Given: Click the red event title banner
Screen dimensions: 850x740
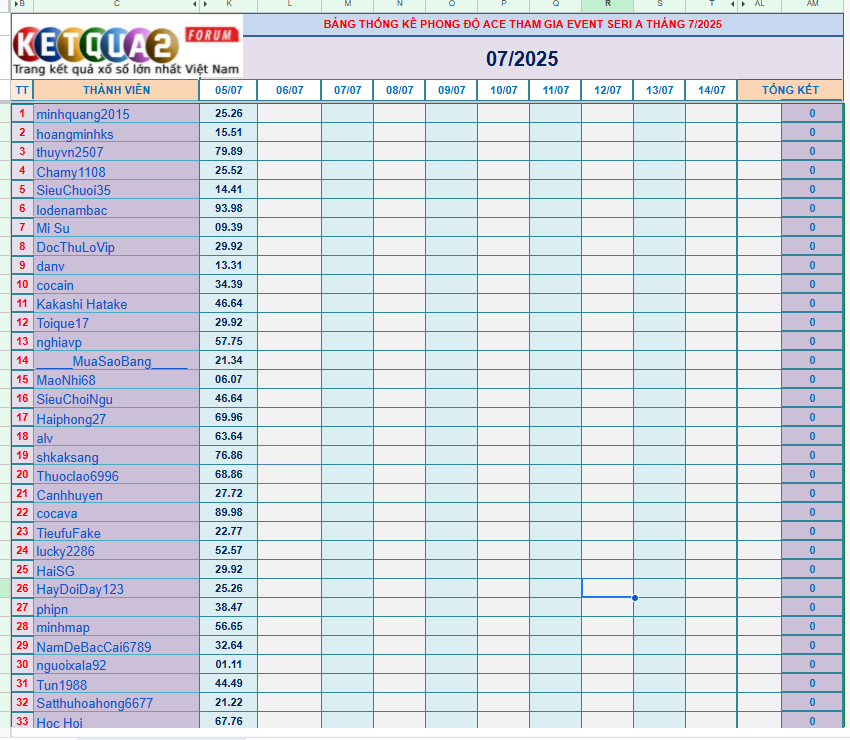Looking at the screenshot, I should (522, 24).
